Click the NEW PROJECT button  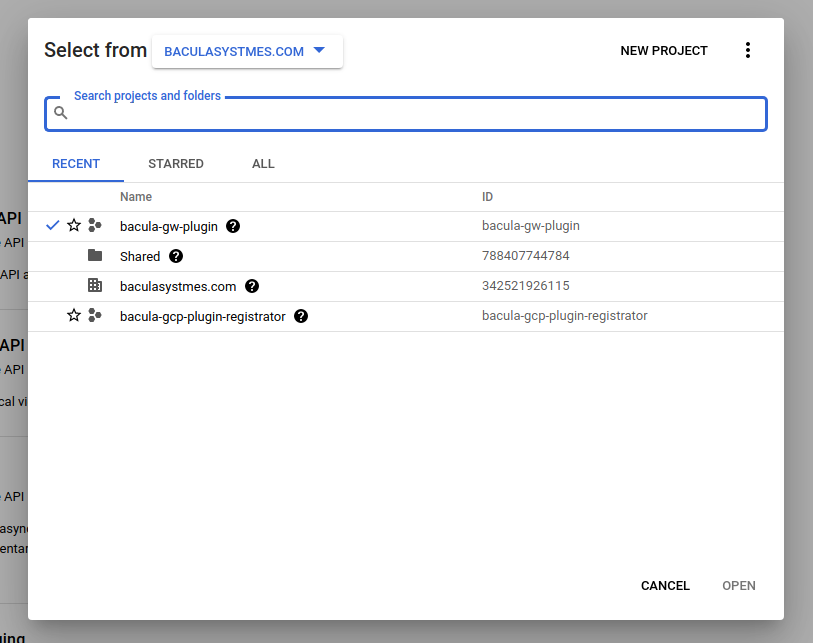[664, 51]
